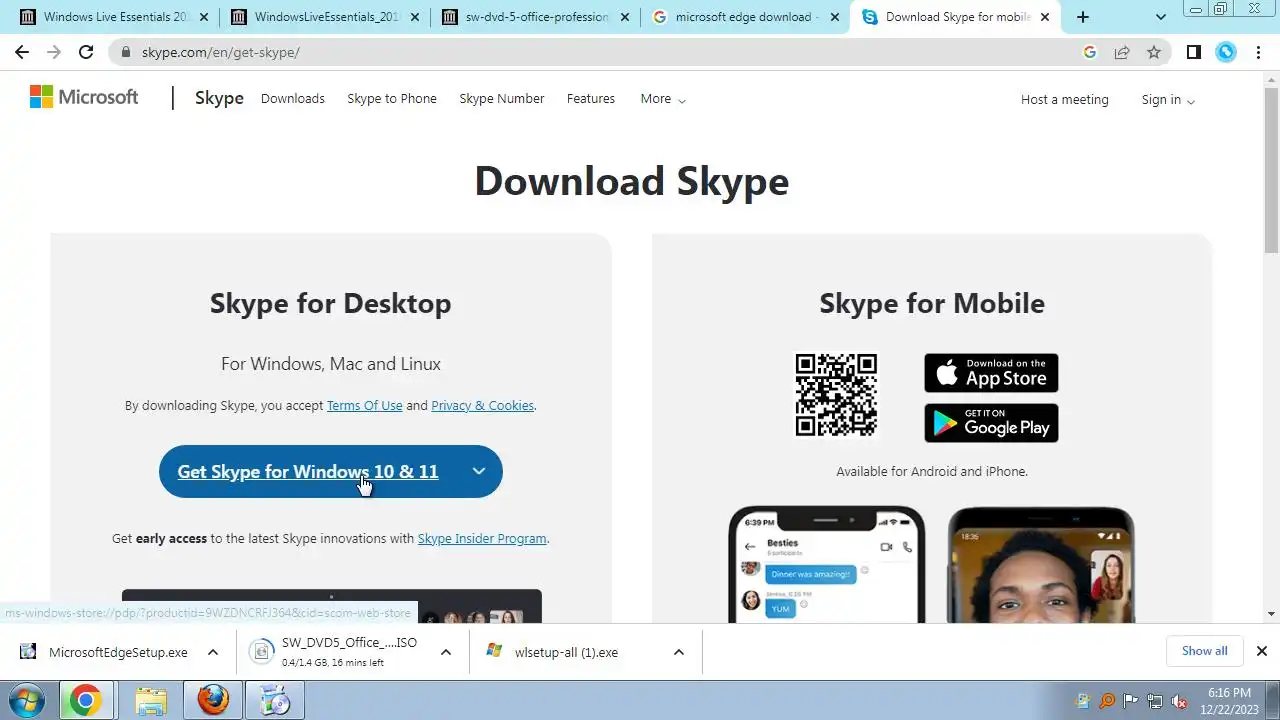Launch Firefox from taskbar
The width and height of the screenshot is (1280, 720).
point(212,701)
